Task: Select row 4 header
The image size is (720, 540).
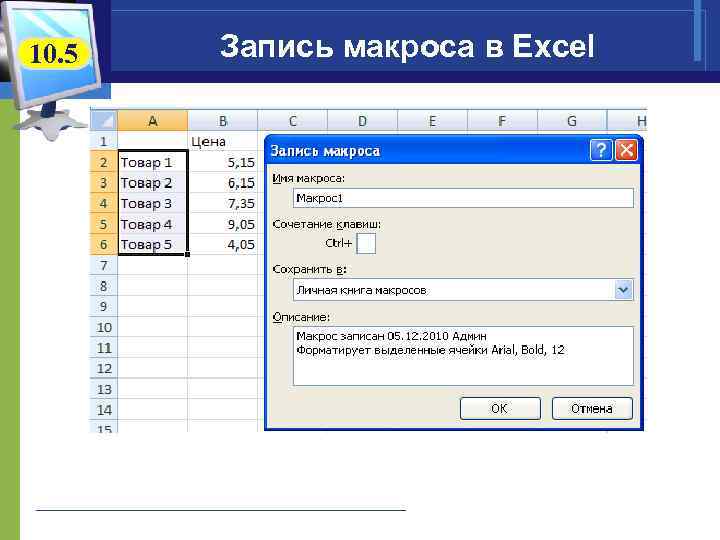Action: [104, 203]
